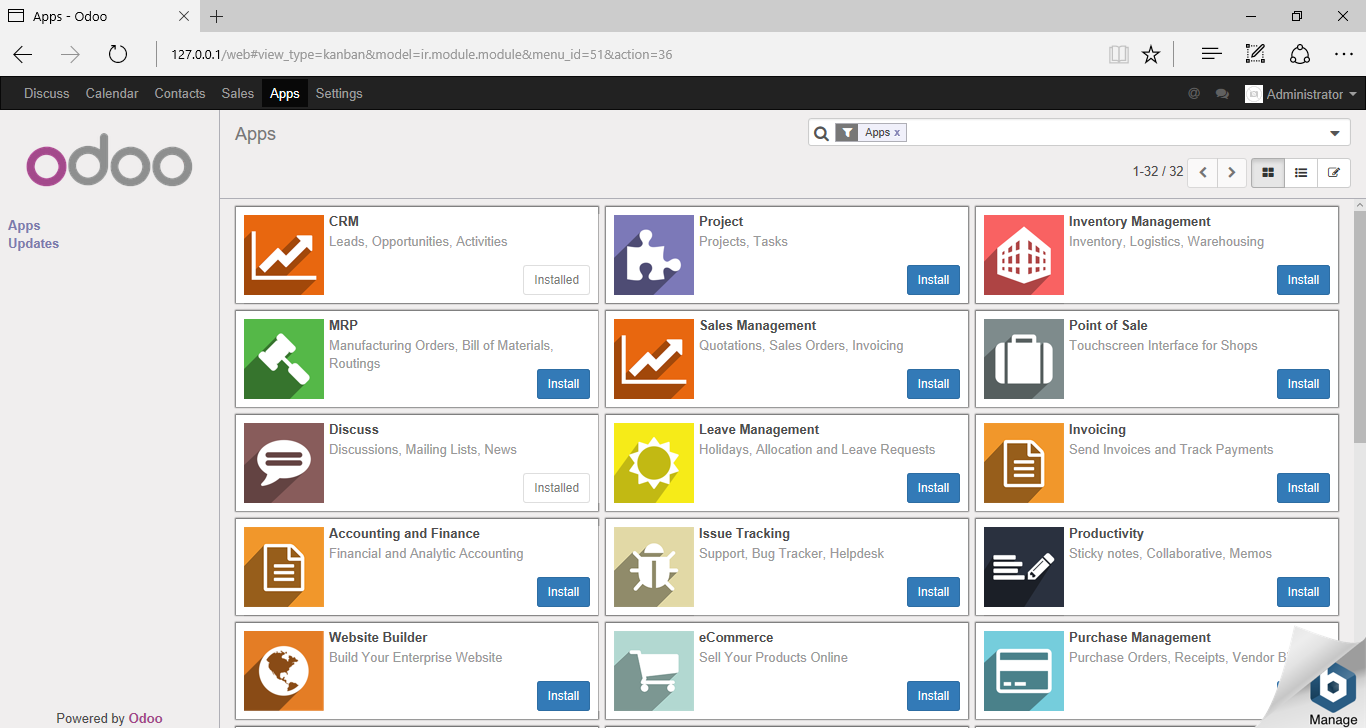Open the @ mentions icon in navbar

tap(1193, 94)
